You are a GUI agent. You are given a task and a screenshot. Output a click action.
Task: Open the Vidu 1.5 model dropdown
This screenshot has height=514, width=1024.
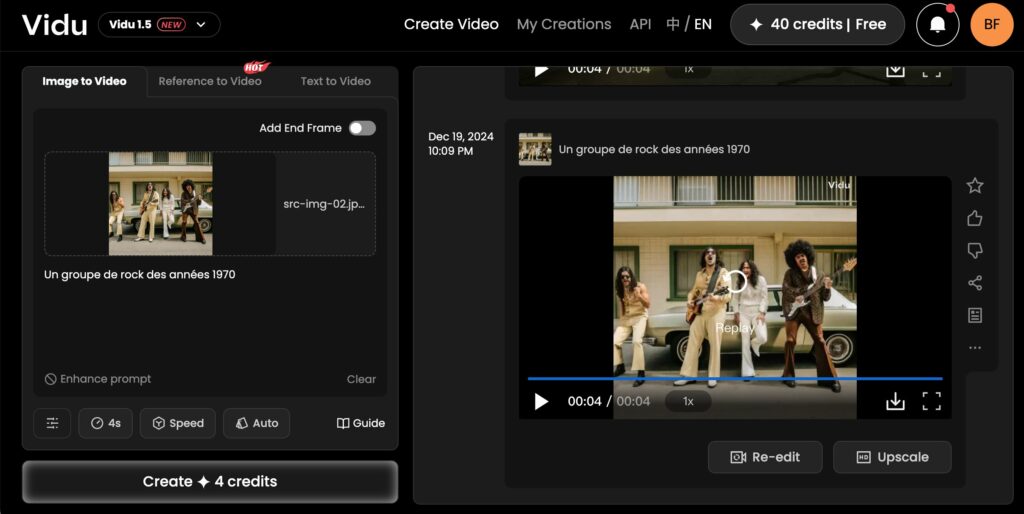coord(159,25)
